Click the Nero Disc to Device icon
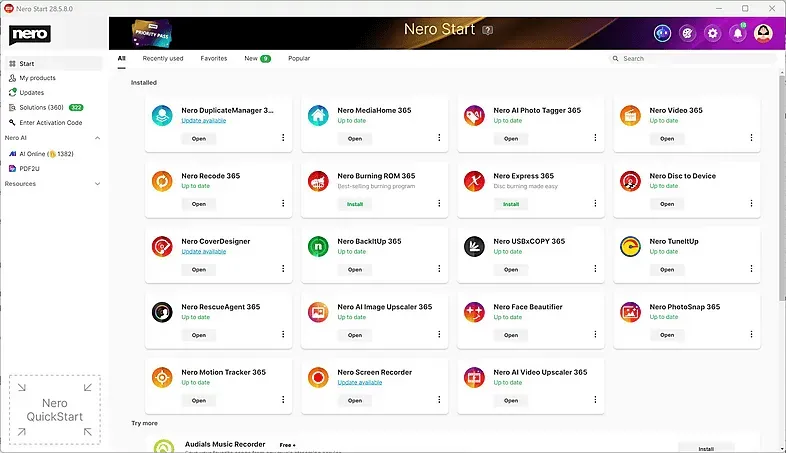The height and width of the screenshot is (453, 786). pyautogui.click(x=630, y=181)
